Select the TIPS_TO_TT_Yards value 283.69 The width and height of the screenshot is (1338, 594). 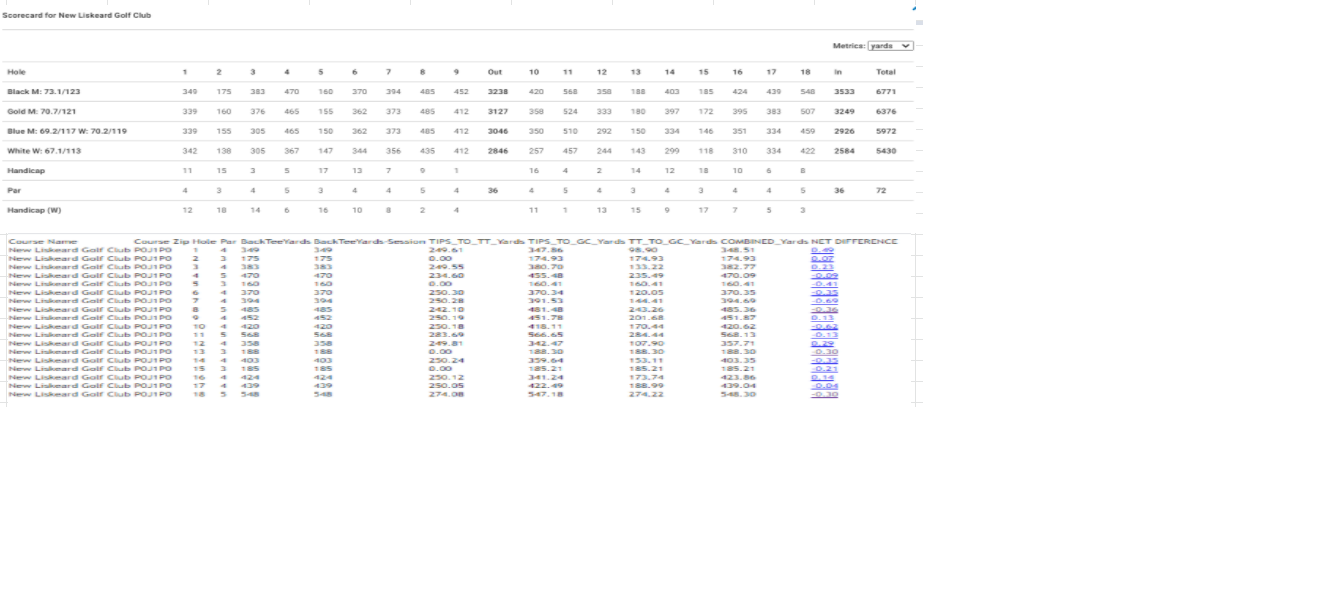[444, 335]
